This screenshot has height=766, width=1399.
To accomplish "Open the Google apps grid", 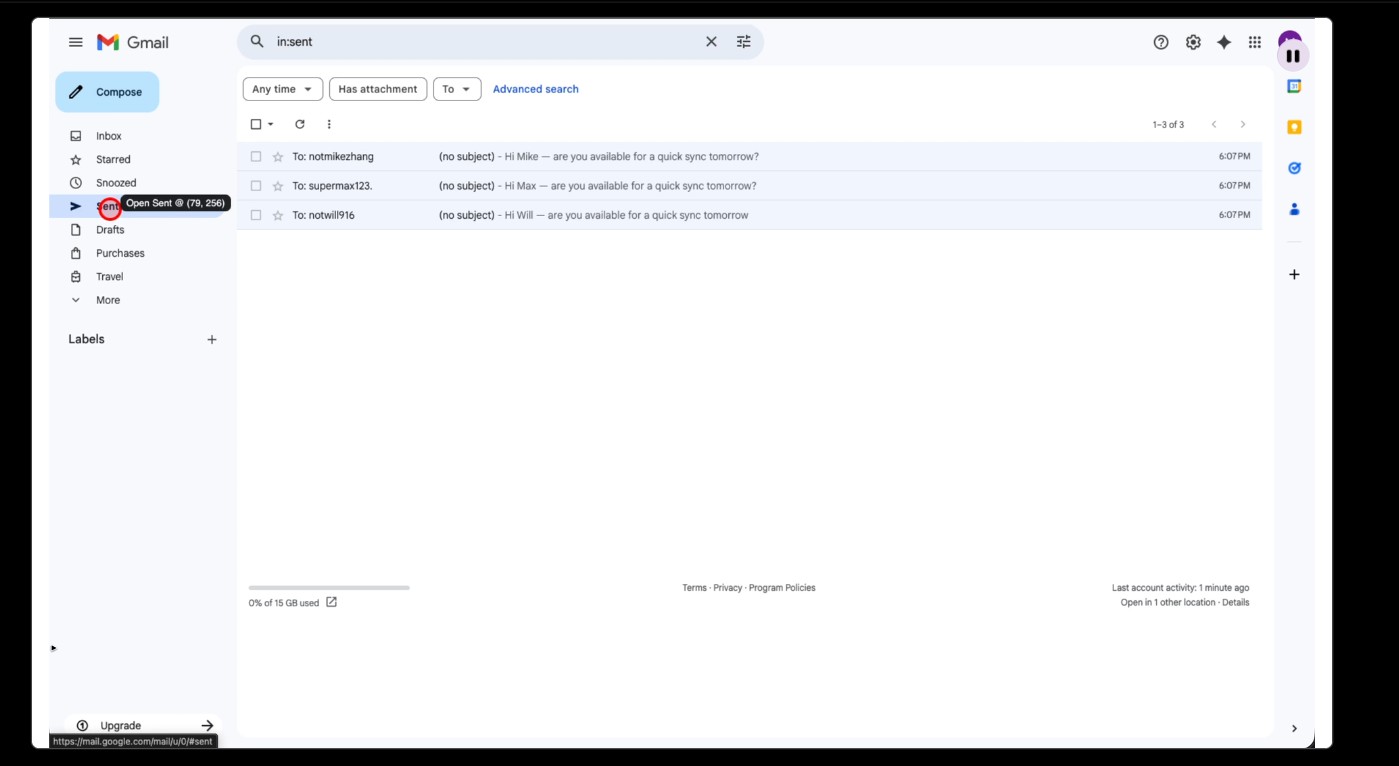I will [1254, 42].
